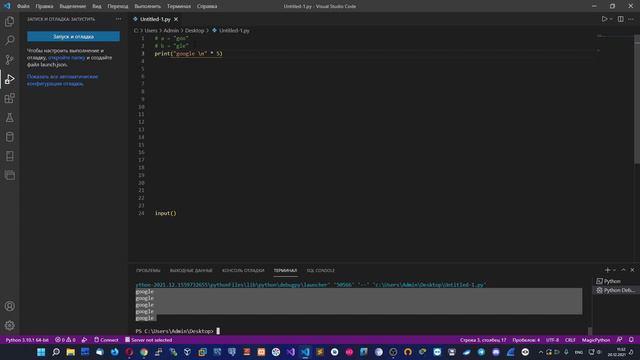
Task: Open launch profile dropdown next to plus
Action: point(614,270)
